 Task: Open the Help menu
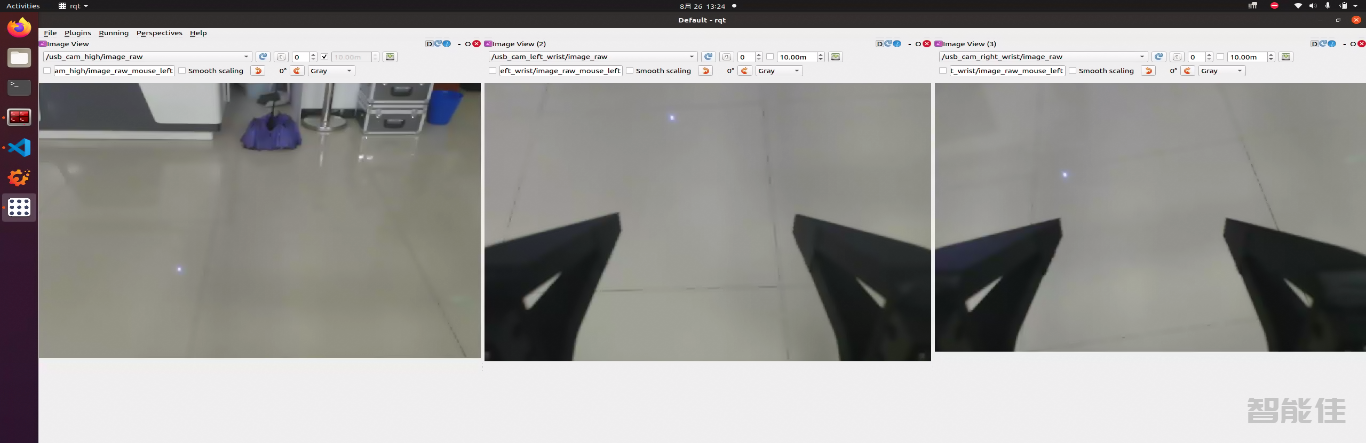coord(198,33)
